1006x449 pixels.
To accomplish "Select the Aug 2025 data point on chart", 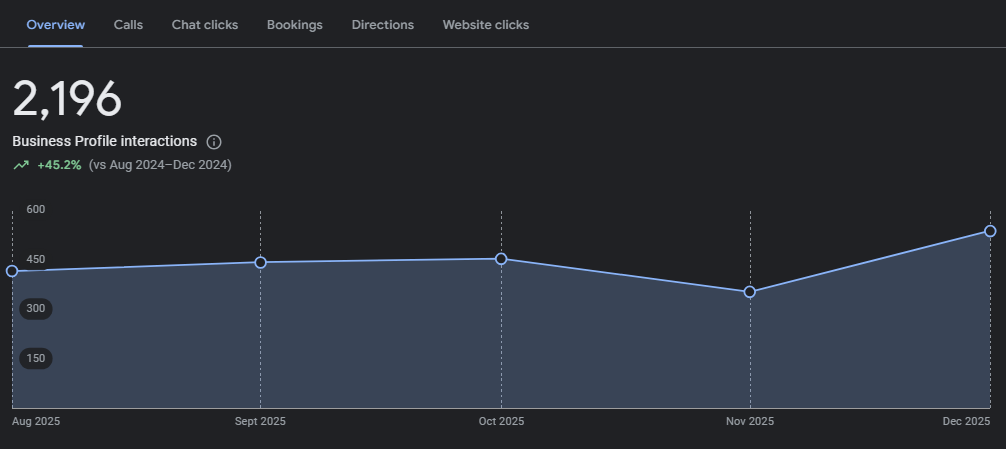I will tap(12, 271).
